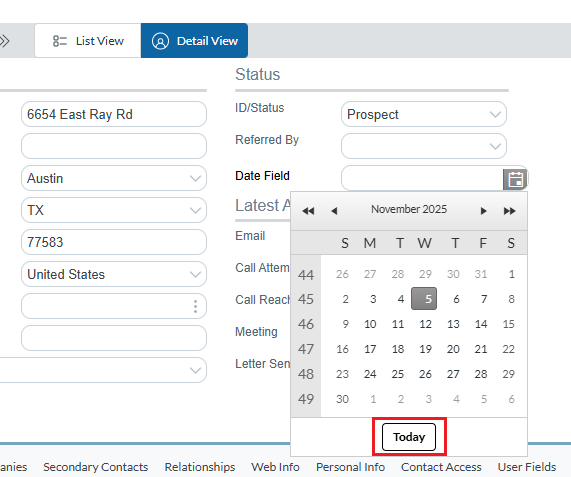This screenshot has height=477, width=571.
Task: Open the Web Info tab
Action: (275, 467)
